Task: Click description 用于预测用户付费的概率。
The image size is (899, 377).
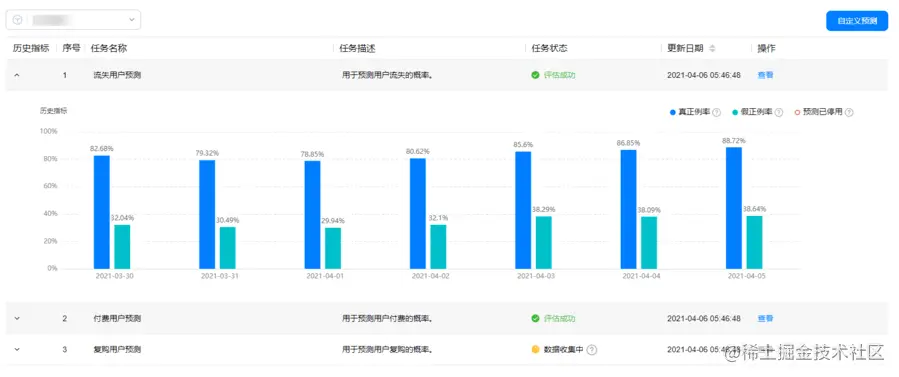Action: tap(387, 319)
